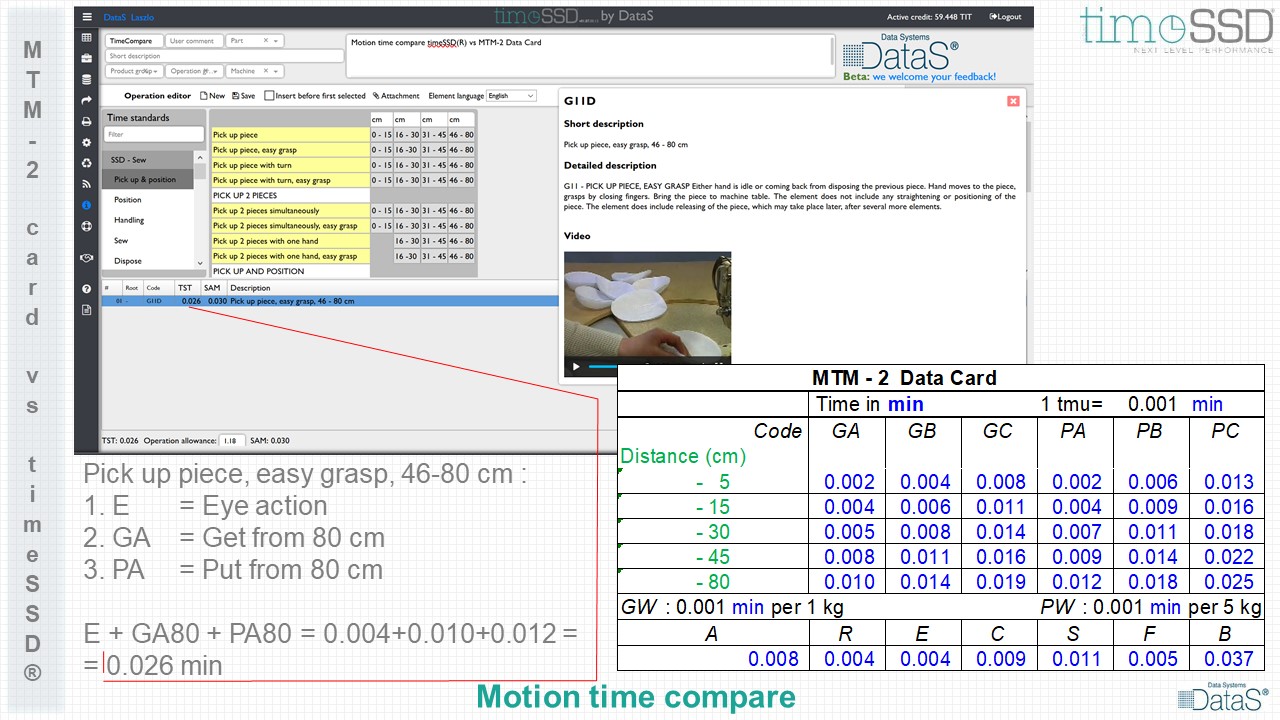Click New in the Operation editor
The width and height of the screenshot is (1280, 720).
[213, 96]
